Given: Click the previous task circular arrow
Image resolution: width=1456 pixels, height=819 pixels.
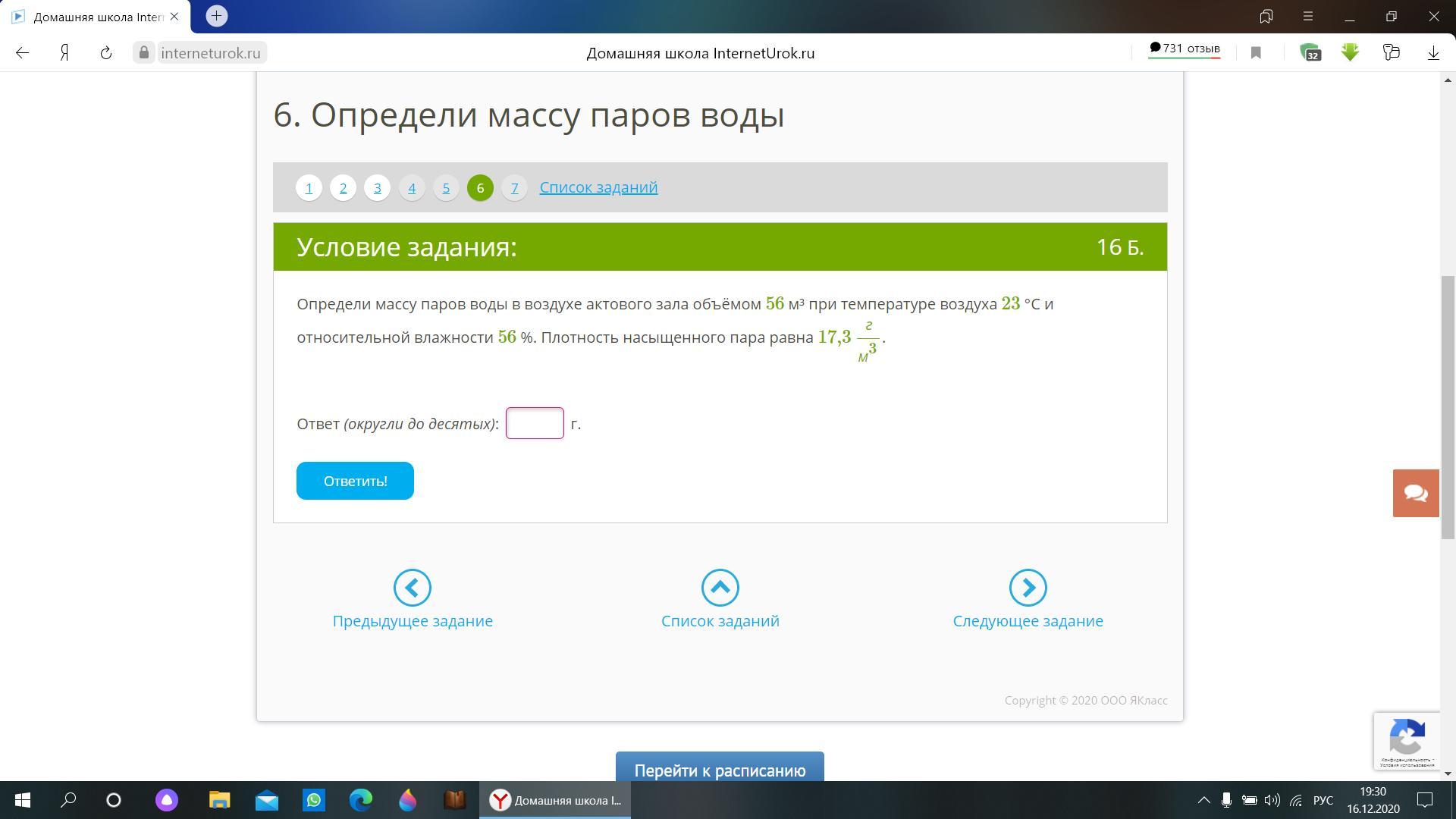Looking at the screenshot, I should click(412, 588).
